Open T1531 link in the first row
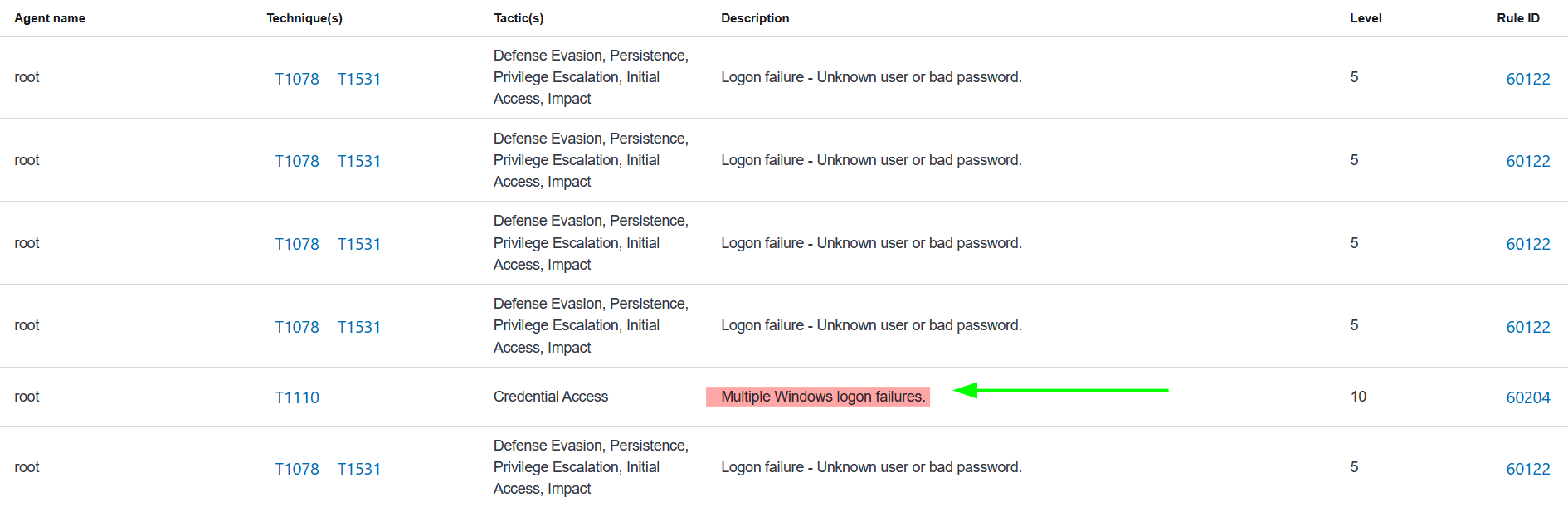Screen dimensions: 1568x507 tap(359, 79)
